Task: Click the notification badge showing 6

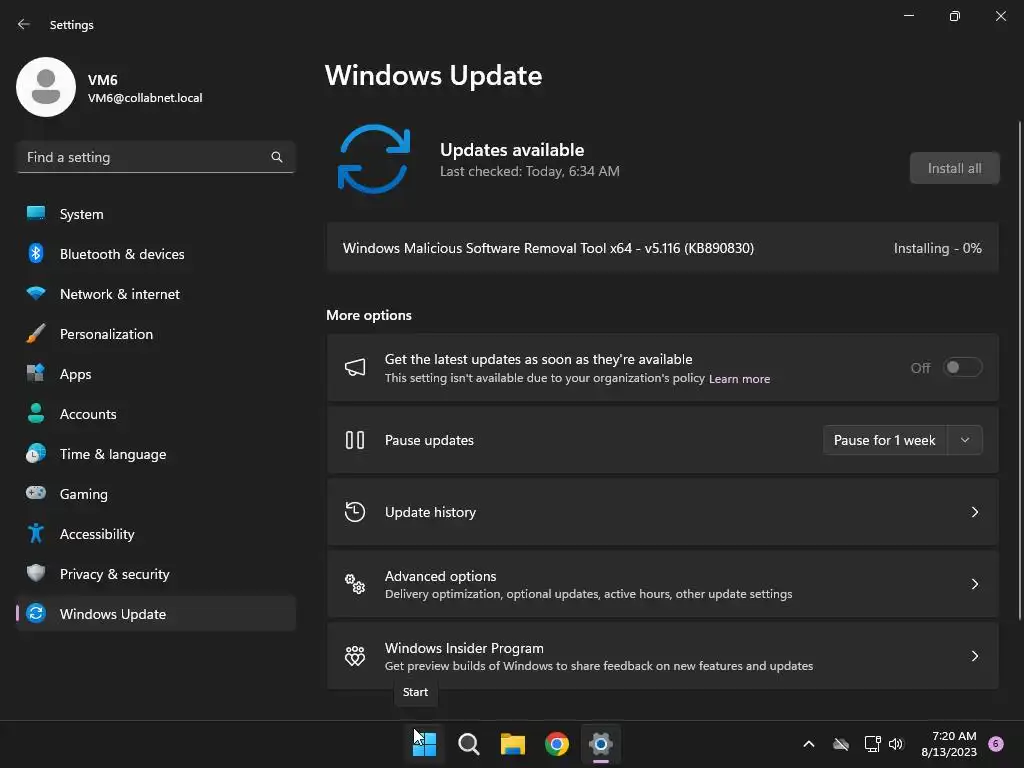Action: 996,743
